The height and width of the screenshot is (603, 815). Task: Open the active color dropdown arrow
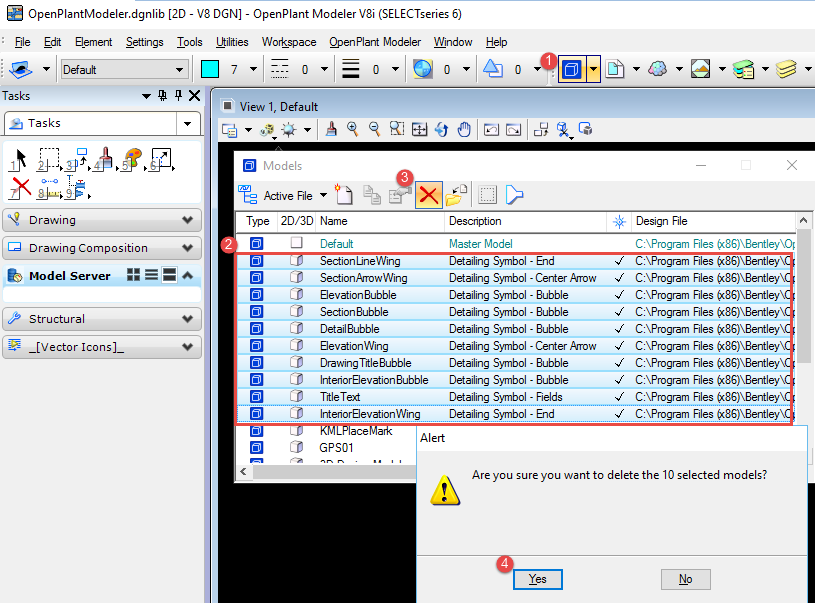[253, 69]
